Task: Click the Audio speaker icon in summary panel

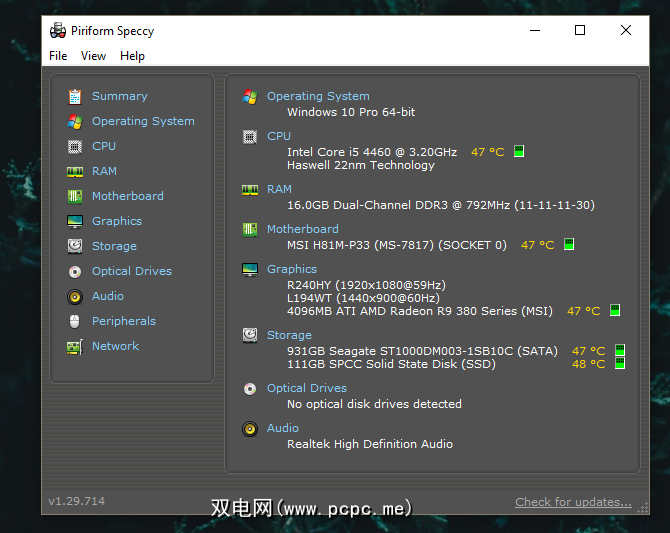Action: coord(250,429)
